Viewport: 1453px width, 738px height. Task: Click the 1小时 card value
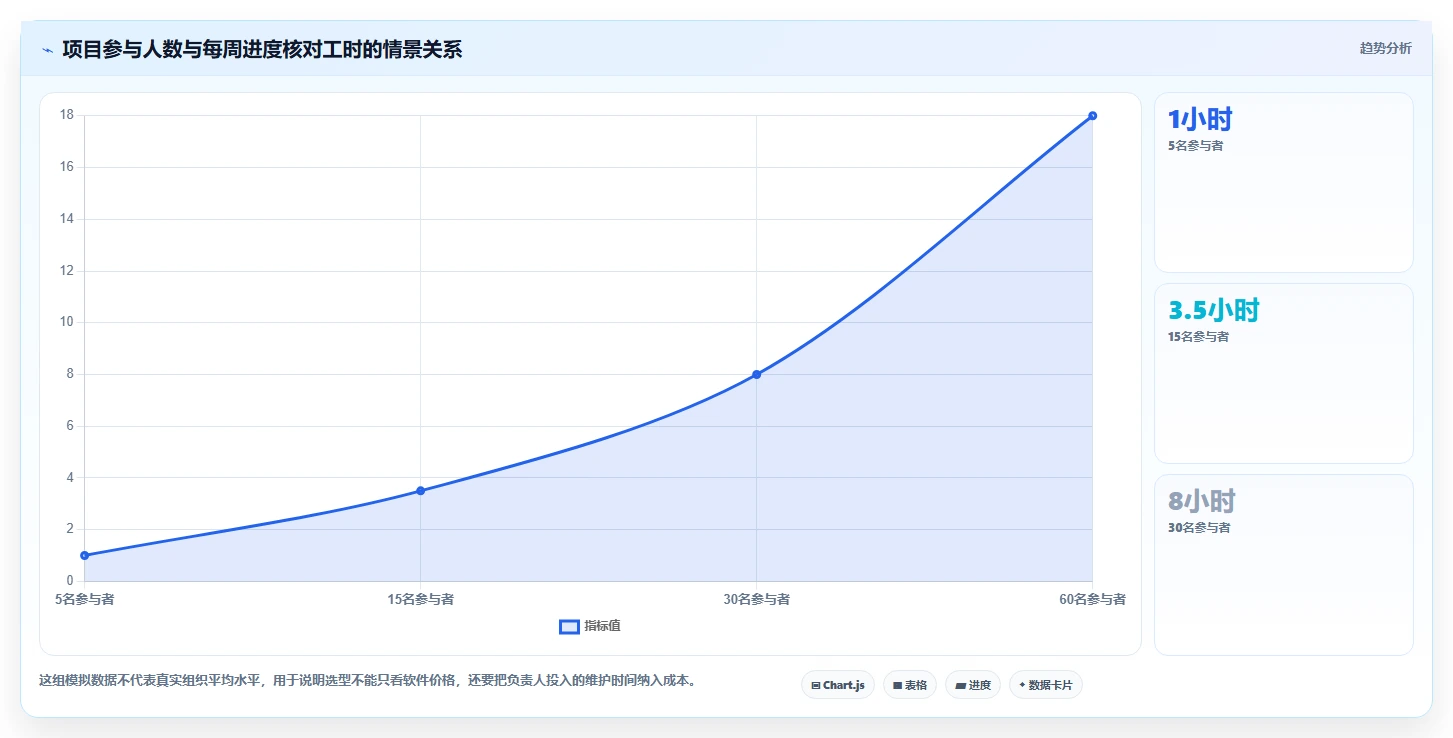pyautogui.click(x=1200, y=120)
